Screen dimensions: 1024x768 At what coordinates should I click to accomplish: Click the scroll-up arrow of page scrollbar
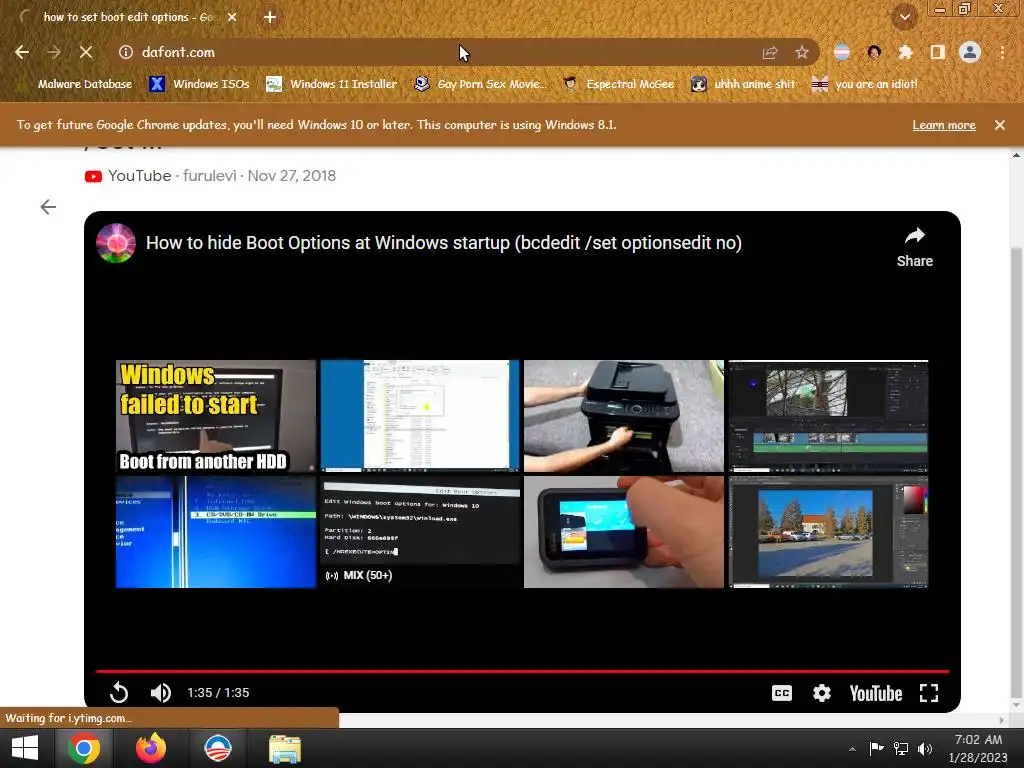click(1016, 155)
